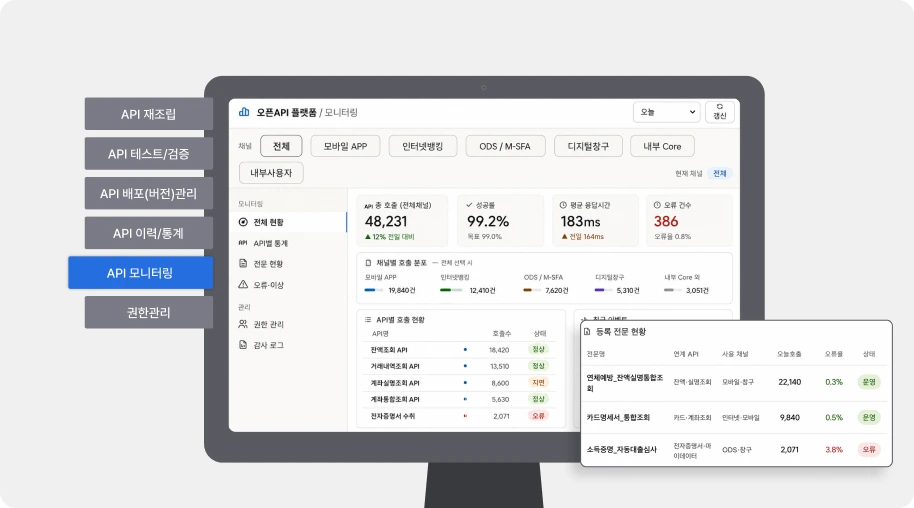
Task: Select the ODS / M-SFA channel filter
Action: coord(505,146)
